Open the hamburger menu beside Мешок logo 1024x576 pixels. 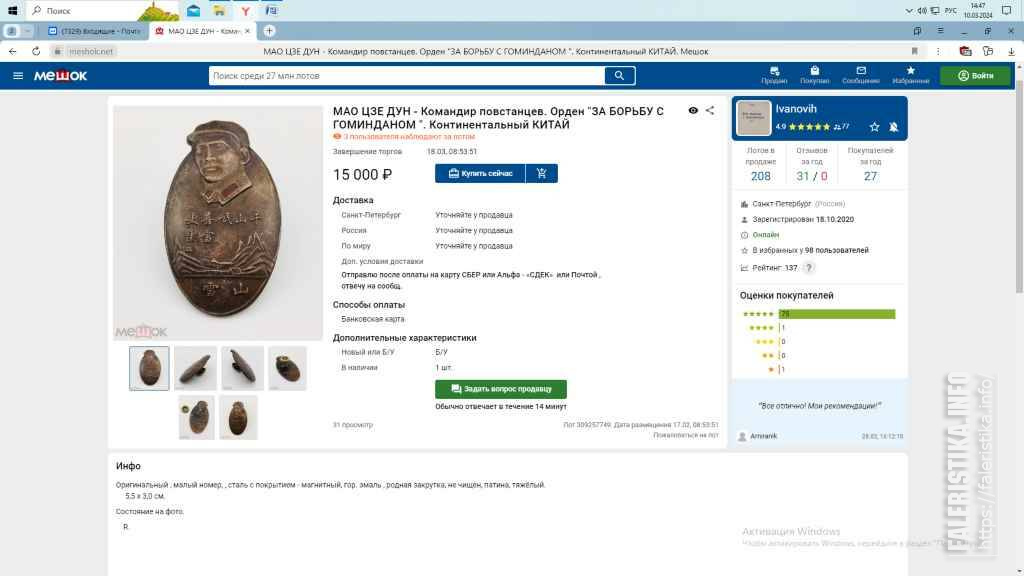pyautogui.click(x=18, y=76)
